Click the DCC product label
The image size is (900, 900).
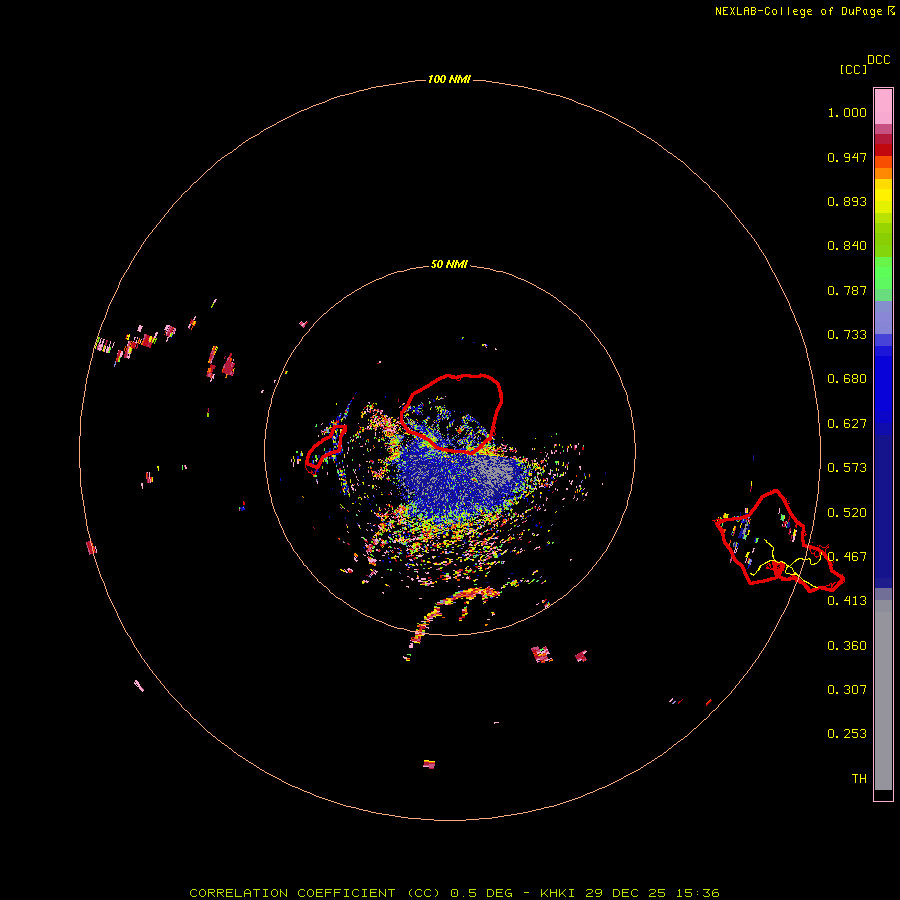coord(879,60)
